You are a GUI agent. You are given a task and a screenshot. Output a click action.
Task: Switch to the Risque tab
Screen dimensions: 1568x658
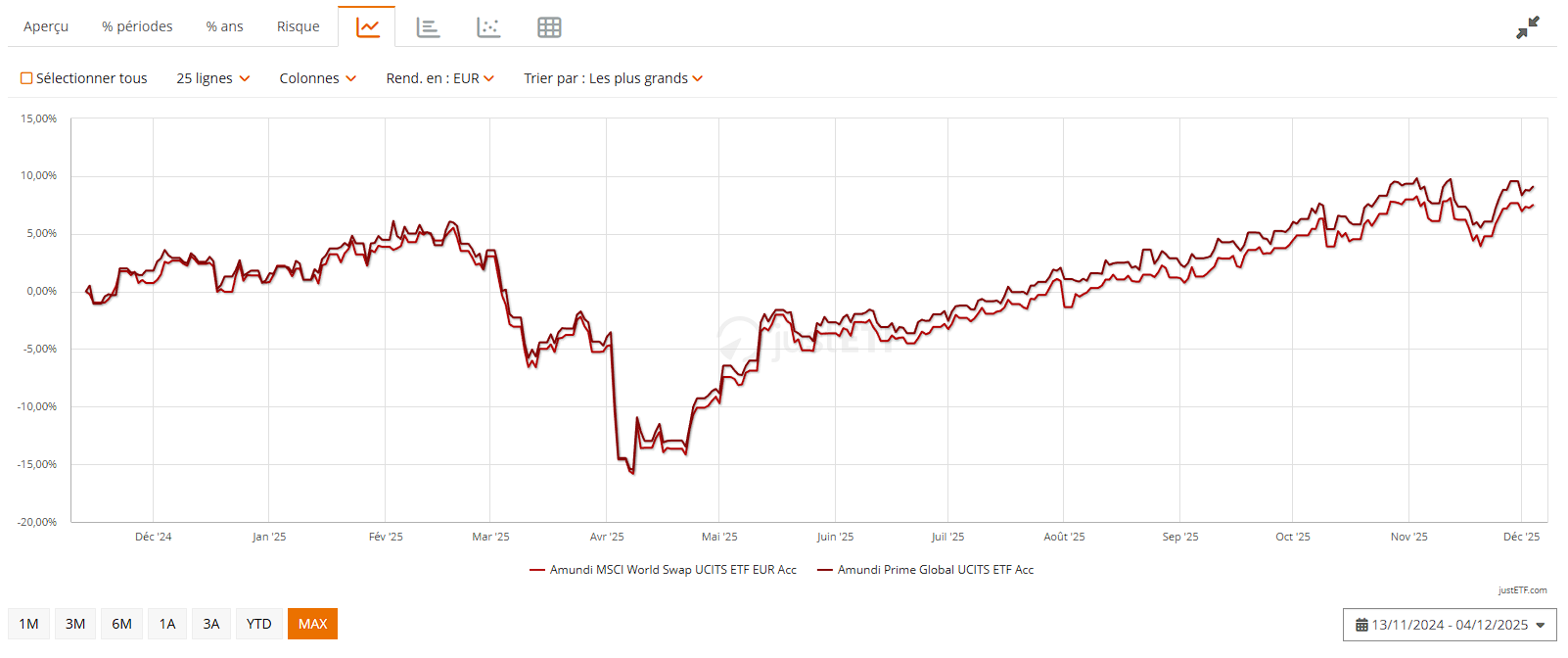point(298,26)
